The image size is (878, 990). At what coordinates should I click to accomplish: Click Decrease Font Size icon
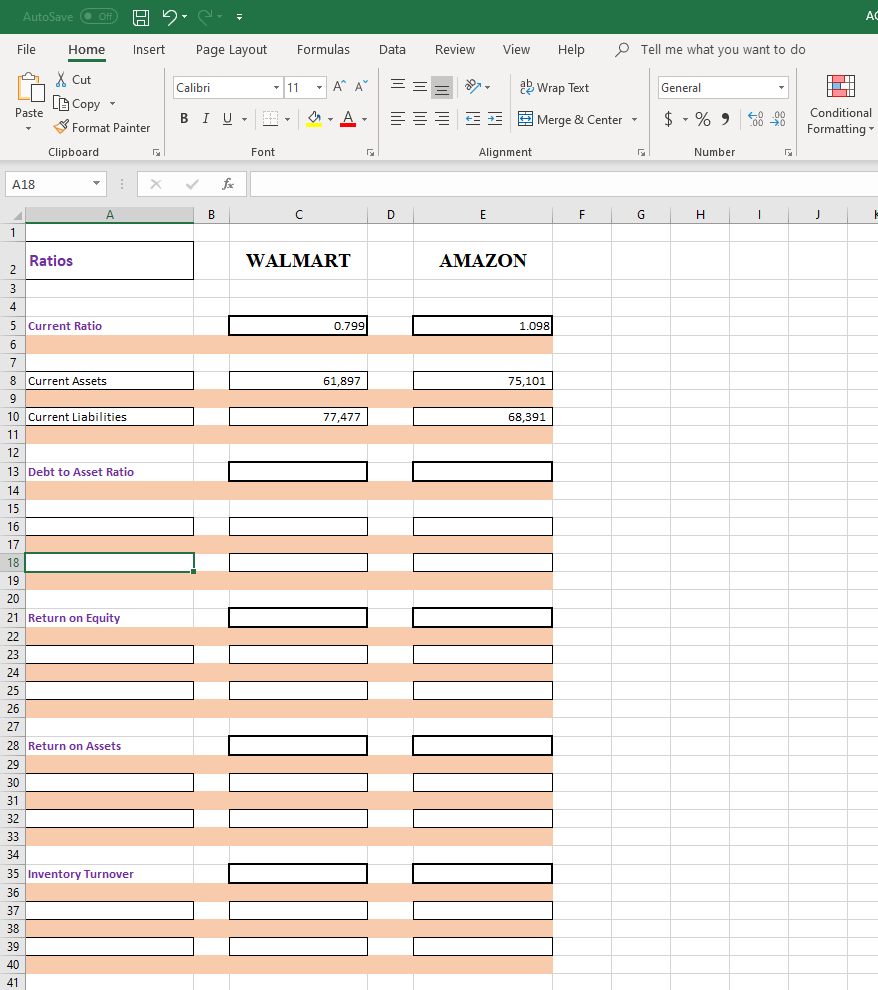tap(360, 86)
